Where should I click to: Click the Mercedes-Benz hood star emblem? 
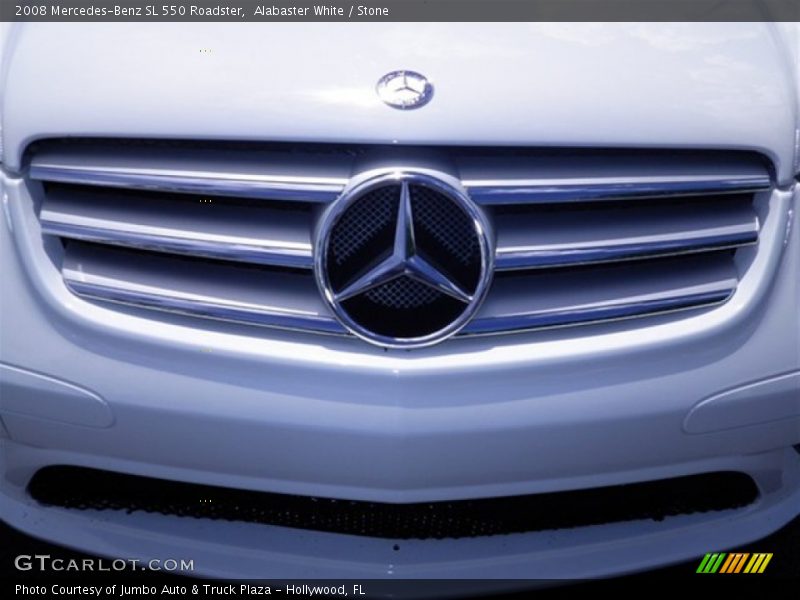(x=403, y=88)
